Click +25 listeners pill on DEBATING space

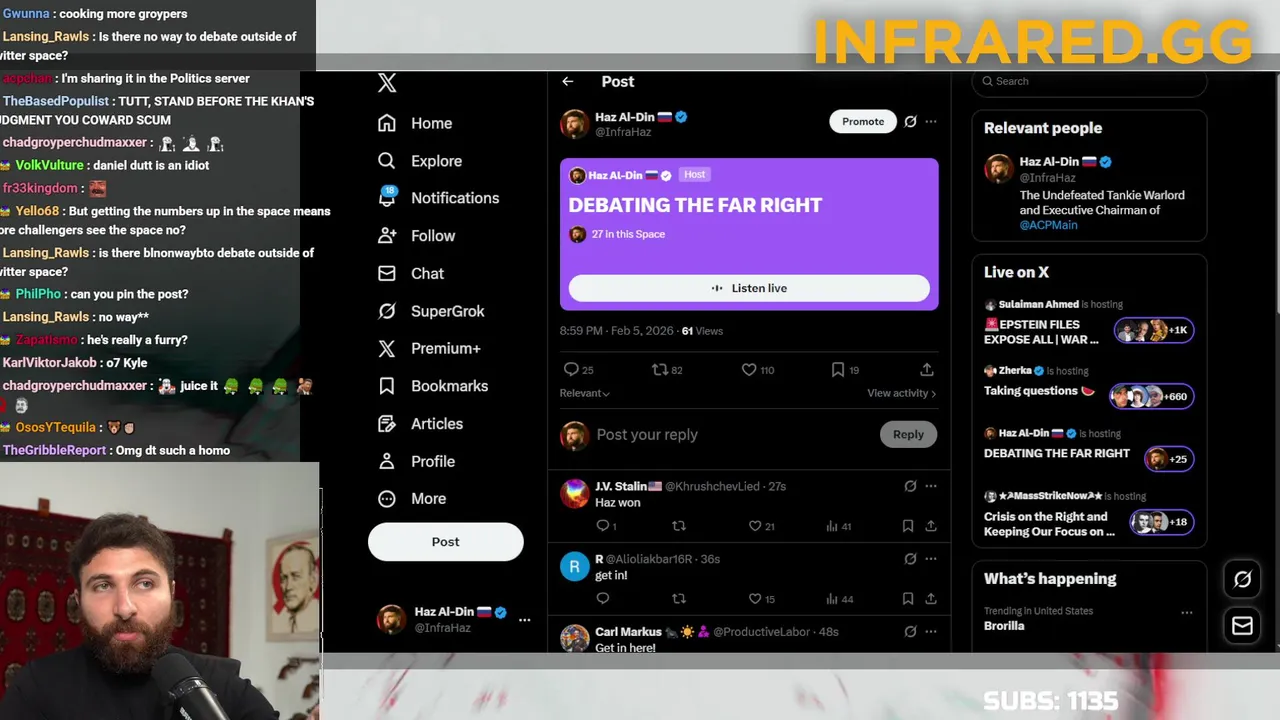click(x=1169, y=459)
